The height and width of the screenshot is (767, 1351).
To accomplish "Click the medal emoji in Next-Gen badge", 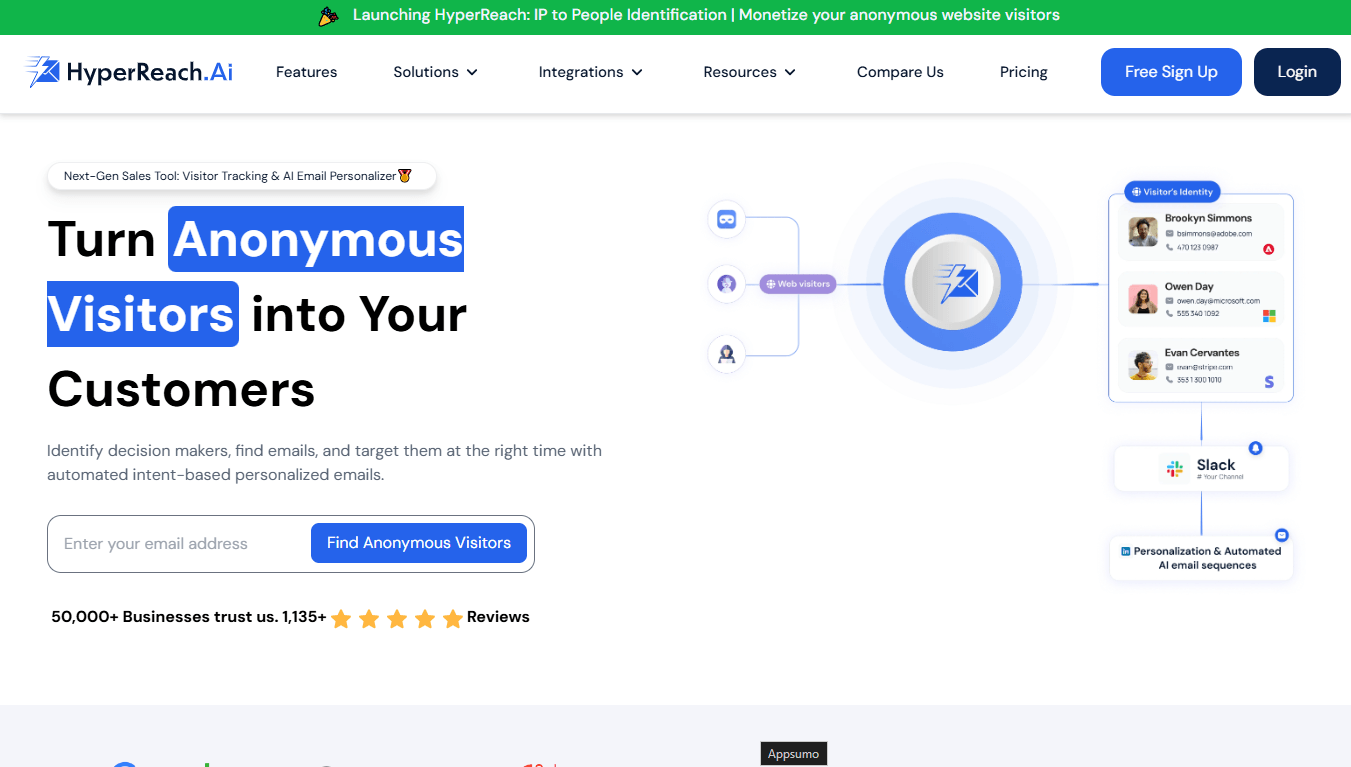I will [x=405, y=176].
